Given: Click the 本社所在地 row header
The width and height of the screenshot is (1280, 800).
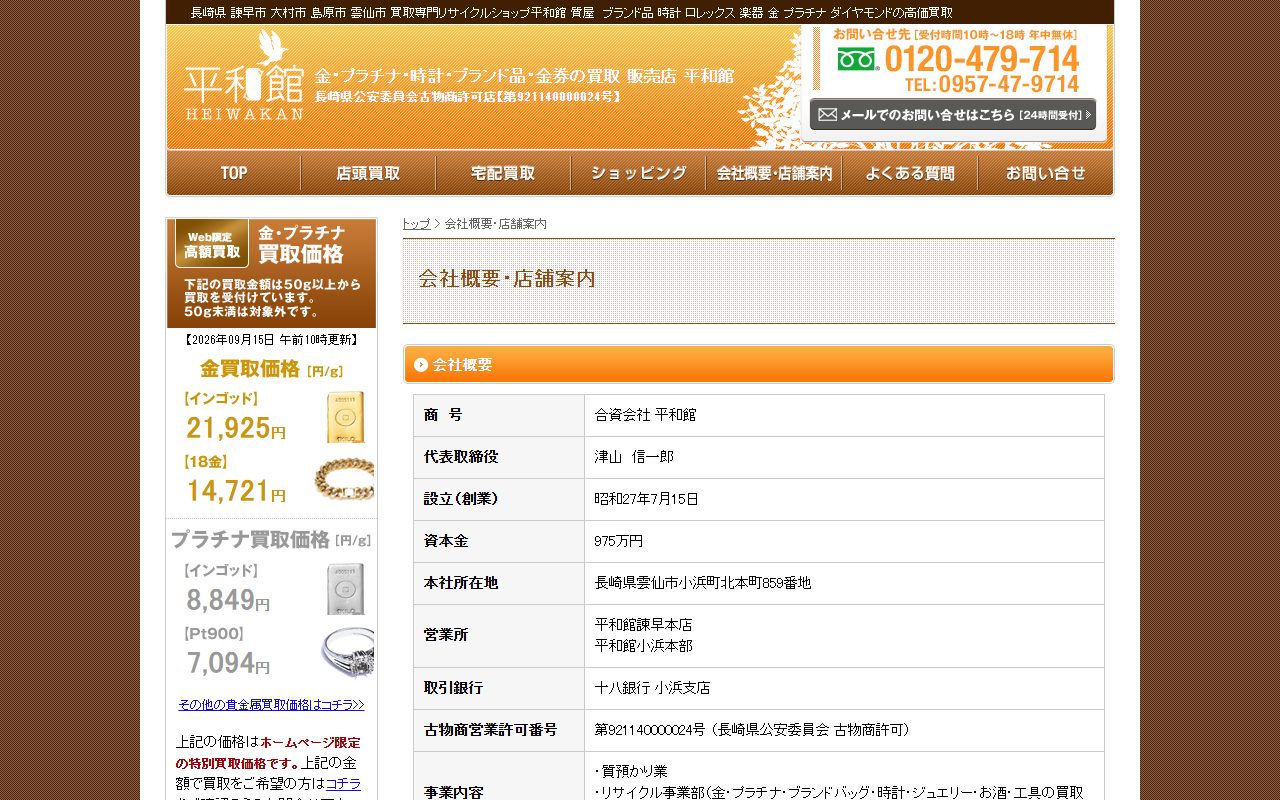Looking at the screenshot, I should pyautogui.click(x=499, y=583).
